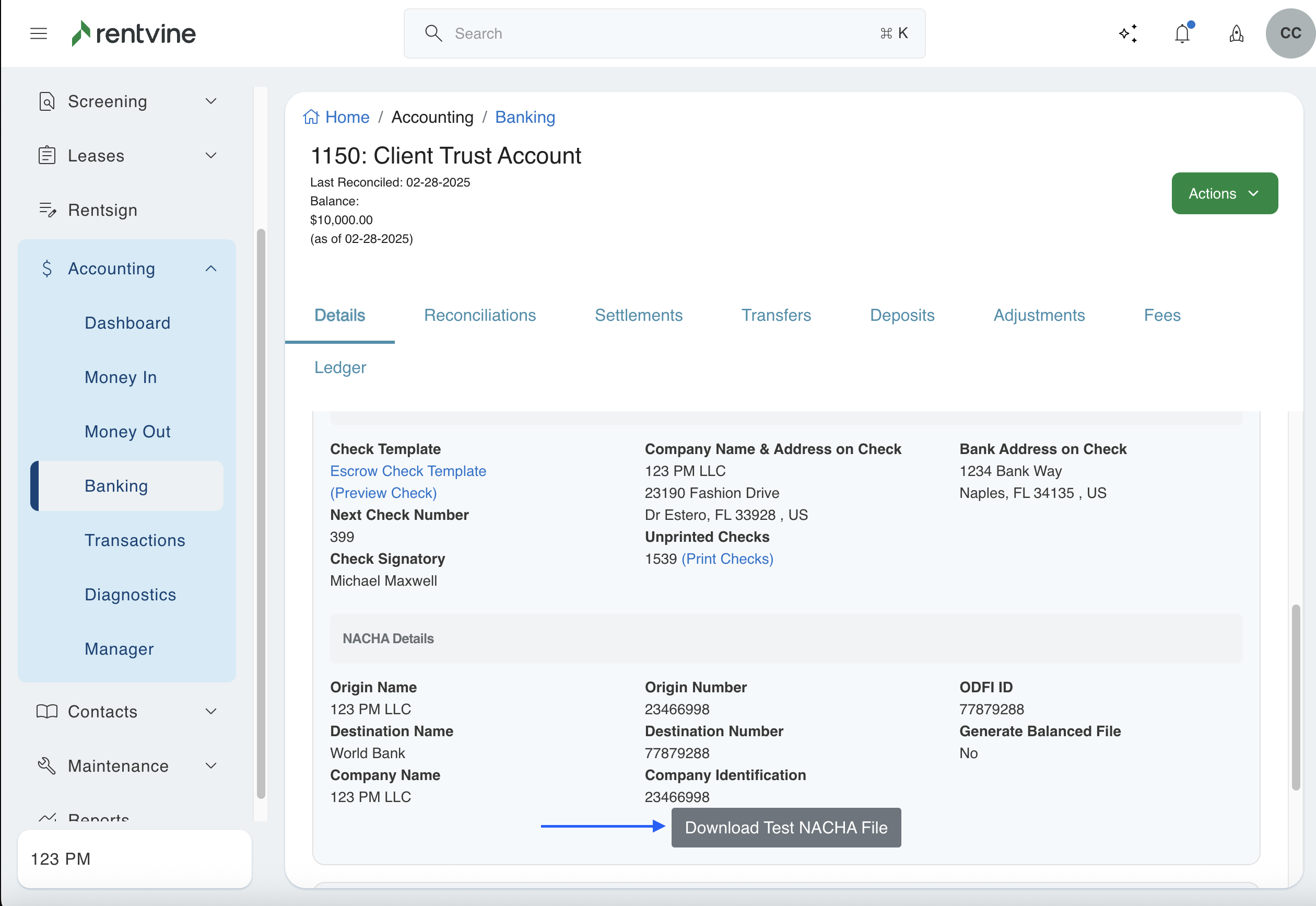Open the Ledger tab
Image resolution: width=1316 pixels, height=906 pixels.
pos(340,367)
